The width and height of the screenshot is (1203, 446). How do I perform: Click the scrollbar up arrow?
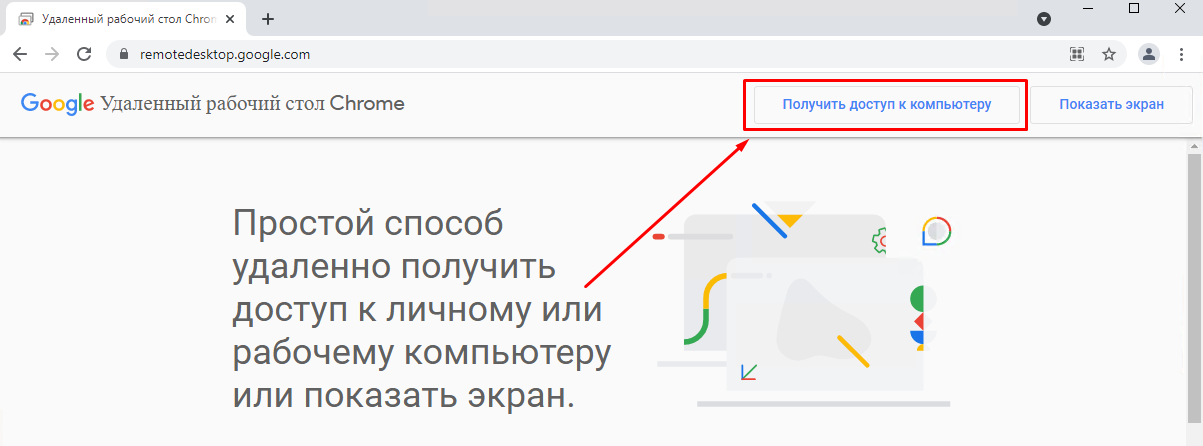[x=1194, y=147]
